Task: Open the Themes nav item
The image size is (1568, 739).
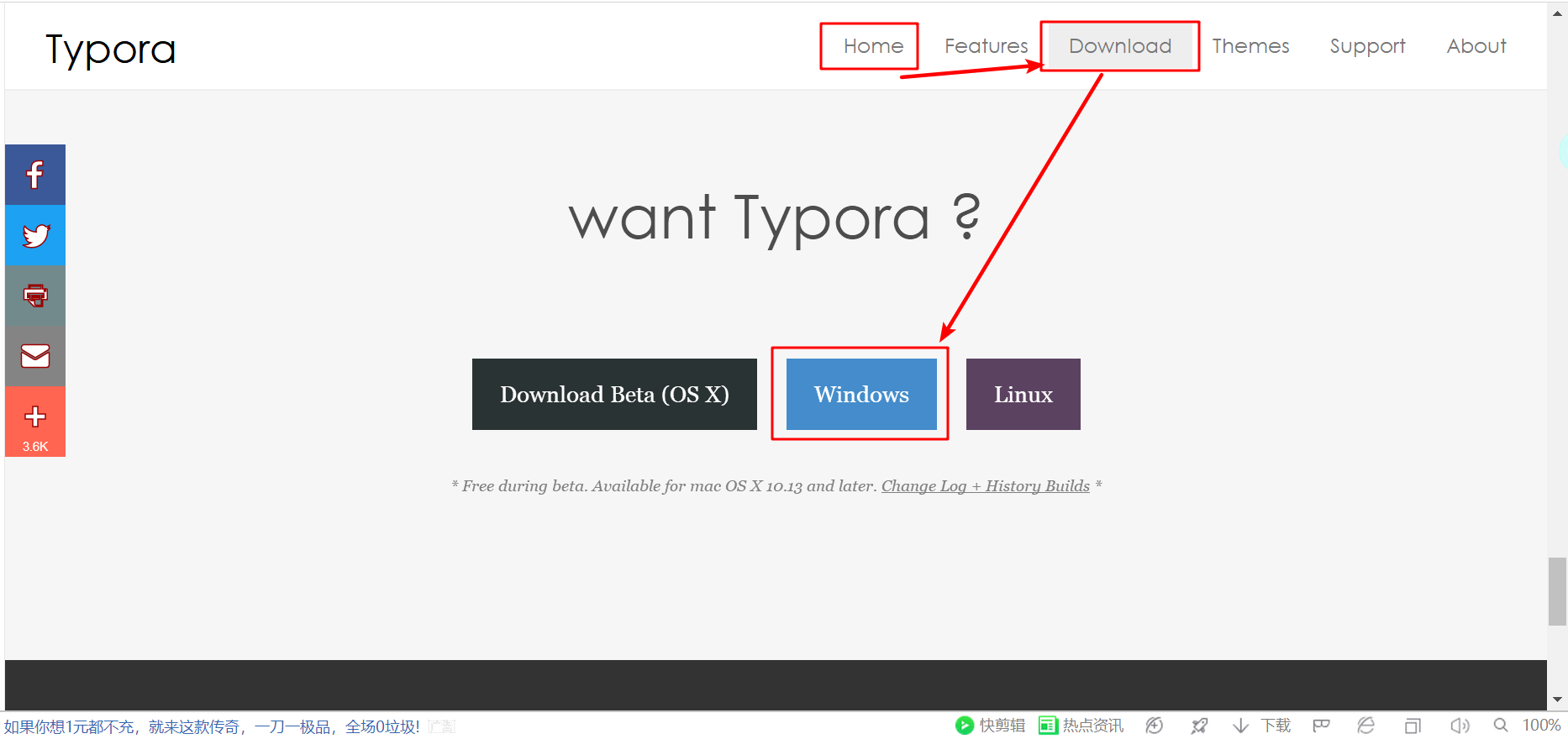Action: point(1250,46)
